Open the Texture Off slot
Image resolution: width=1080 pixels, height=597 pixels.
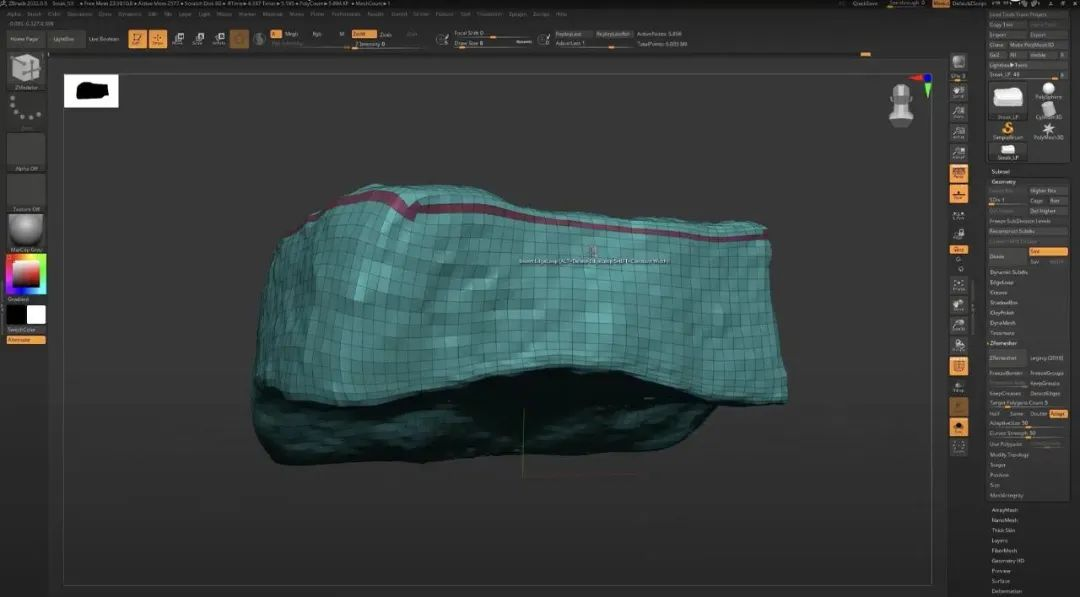tap(26, 193)
